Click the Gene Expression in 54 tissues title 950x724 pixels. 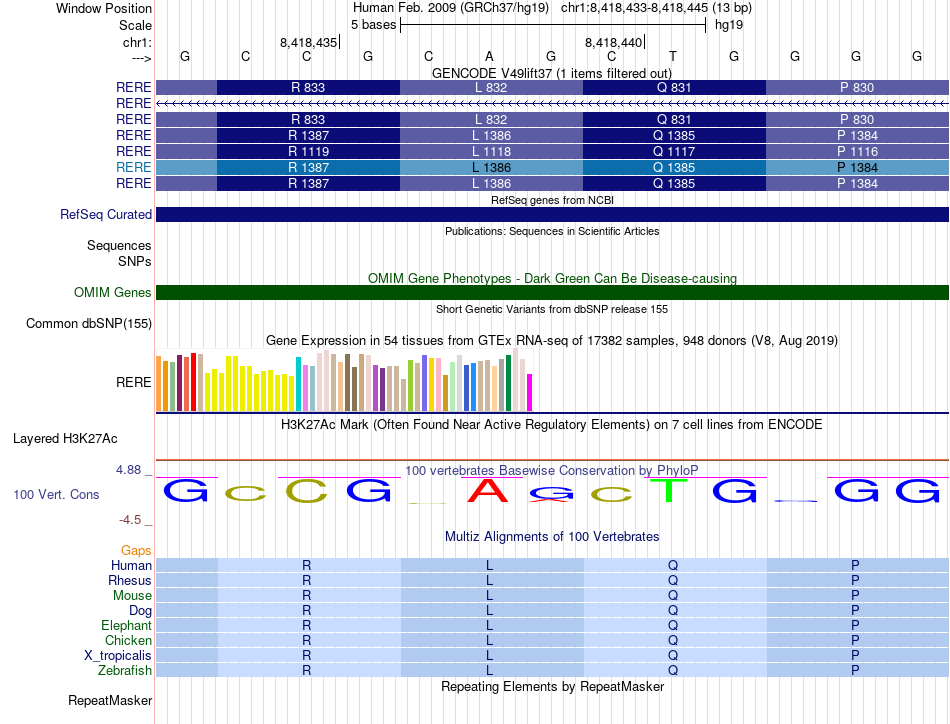coord(551,340)
